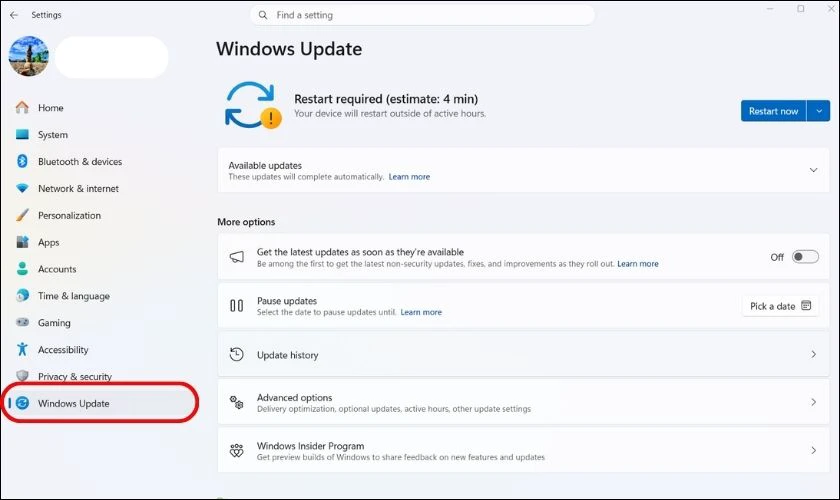This screenshot has width=840, height=500.
Task: Open the dropdown arrow next to Restart now
Action: [x=819, y=111]
